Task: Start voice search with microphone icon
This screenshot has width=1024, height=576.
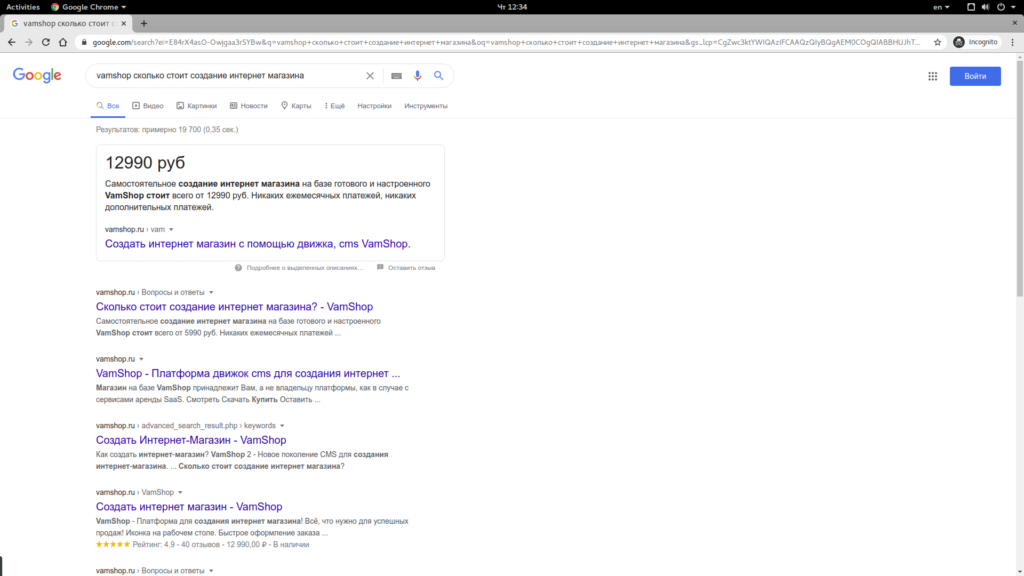Action: [417, 76]
